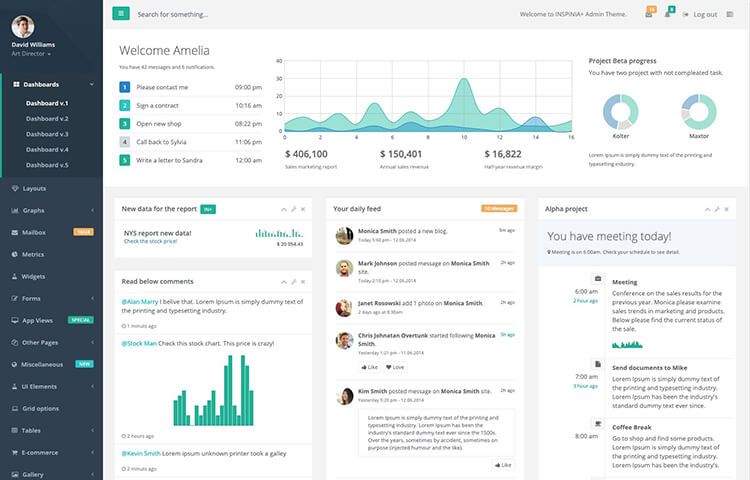Select Dashboard v.2 menu item
Image resolution: width=750 pixels, height=480 pixels.
click(47, 119)
